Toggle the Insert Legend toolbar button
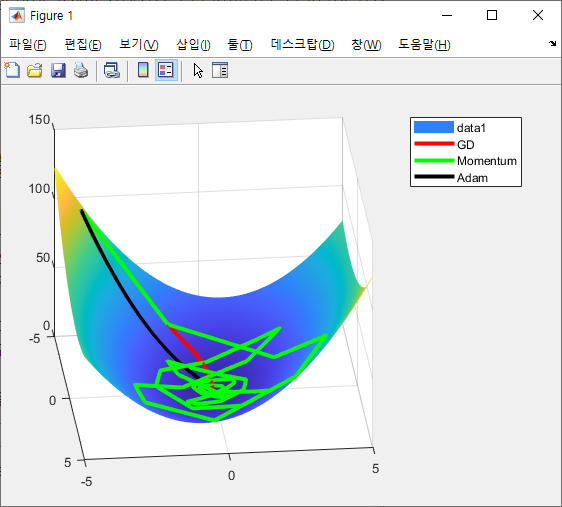 166,70
